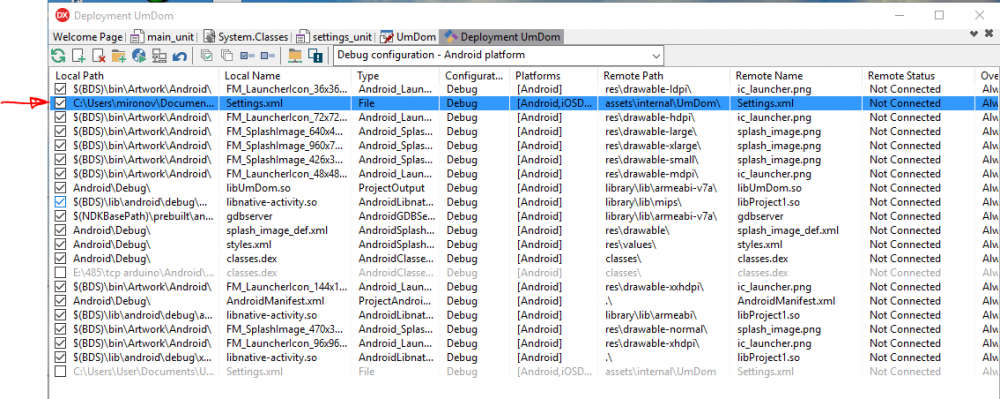Screen dimensions: 1000x399
Task: Toggle checkbox of highlighted Settings.xml row
Action: point(60,103)
